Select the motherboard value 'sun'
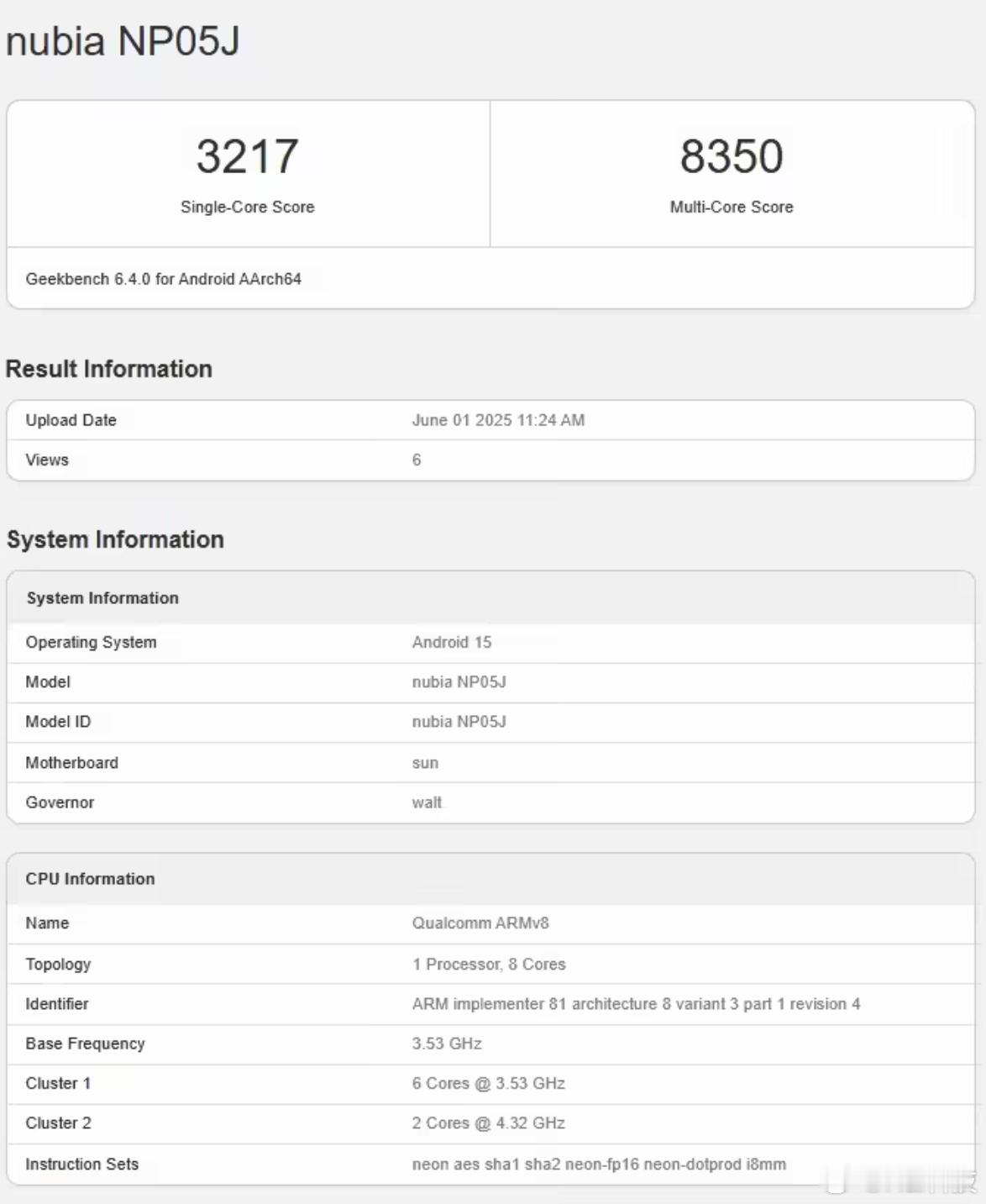This screenshot has width=986, height=1204. coord(425,763)
